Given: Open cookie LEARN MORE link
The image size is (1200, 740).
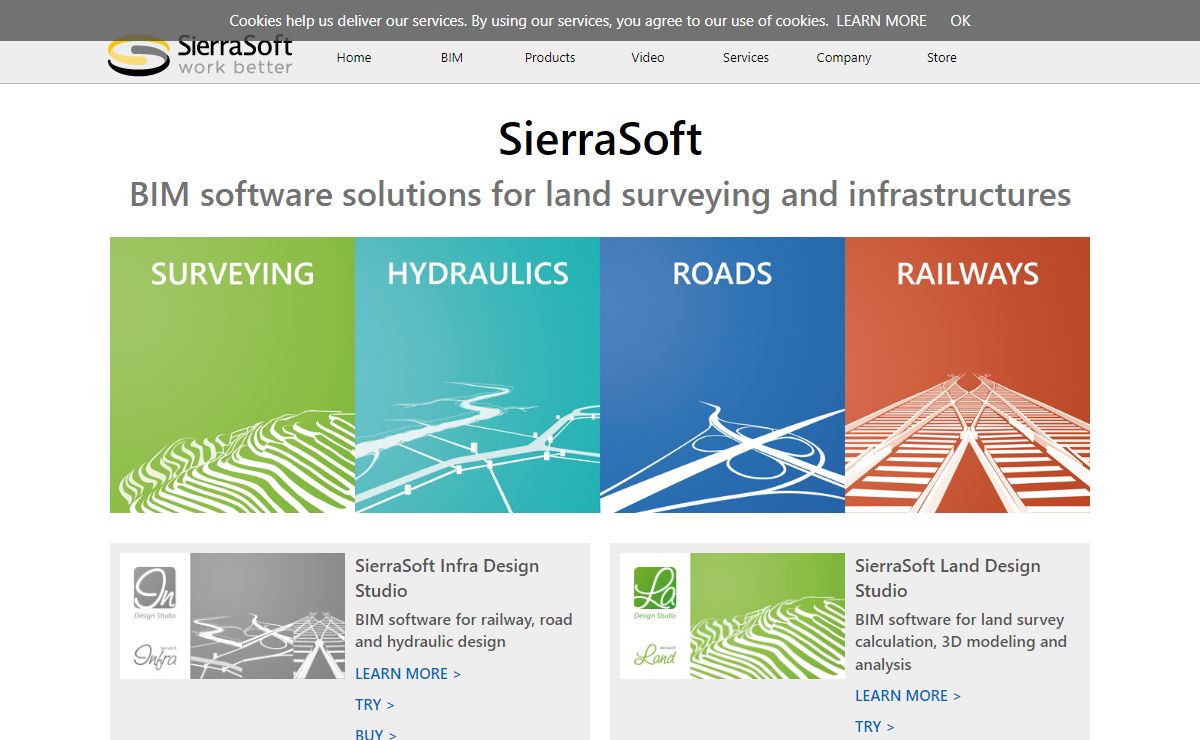Looking at the screenshot, I should [x=881, y=20].
